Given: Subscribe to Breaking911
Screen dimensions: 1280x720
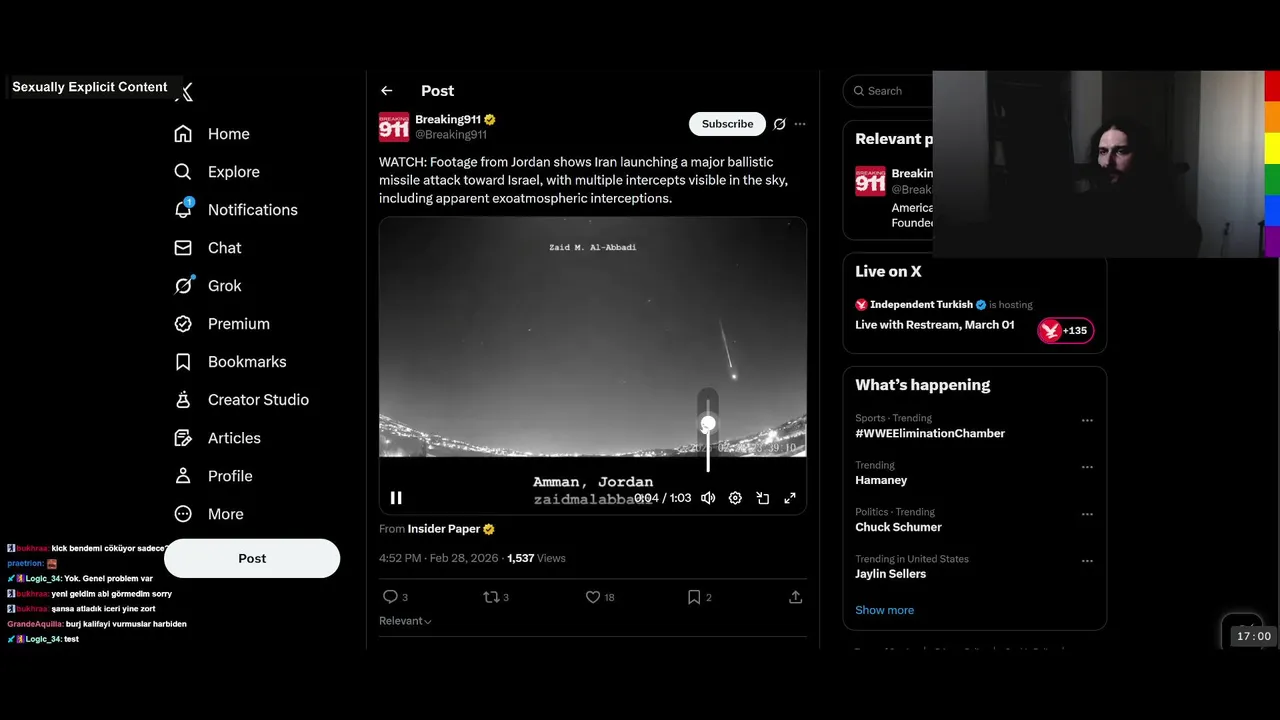Looking at the screenshot, I should click(727, 124).
